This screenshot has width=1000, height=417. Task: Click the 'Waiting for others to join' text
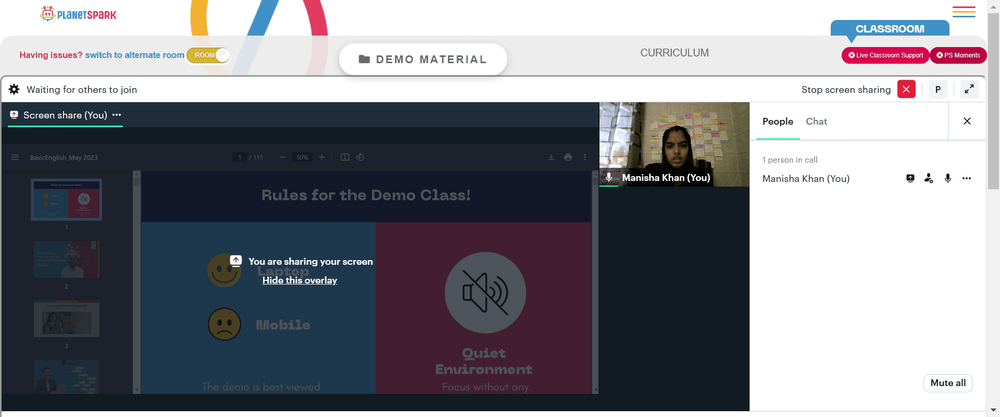pyautogui.click(x=82, y=90)
